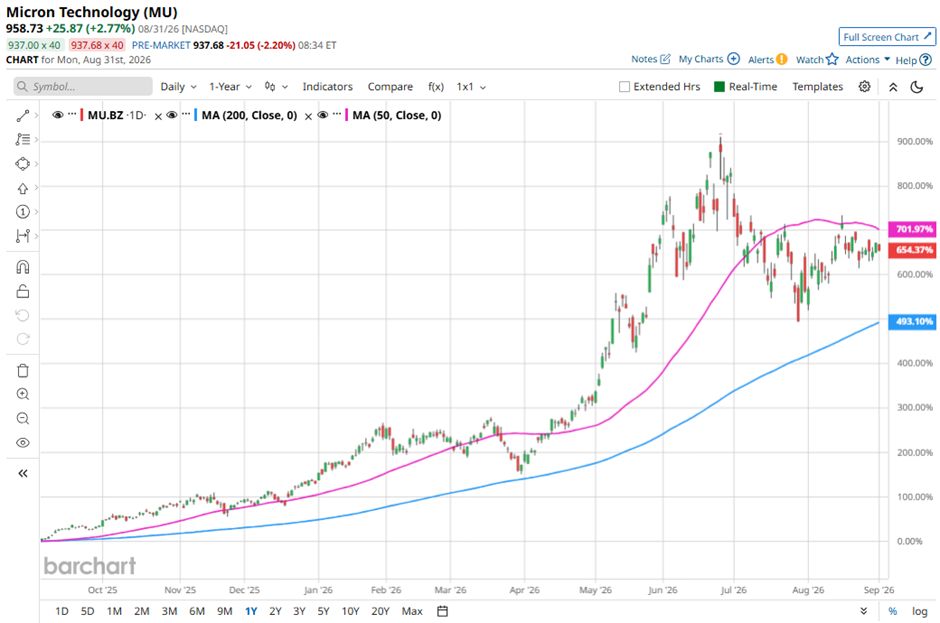Open chart settings gear icon
The width and height of the screenshot is (940, 623).
coord(864,86)
